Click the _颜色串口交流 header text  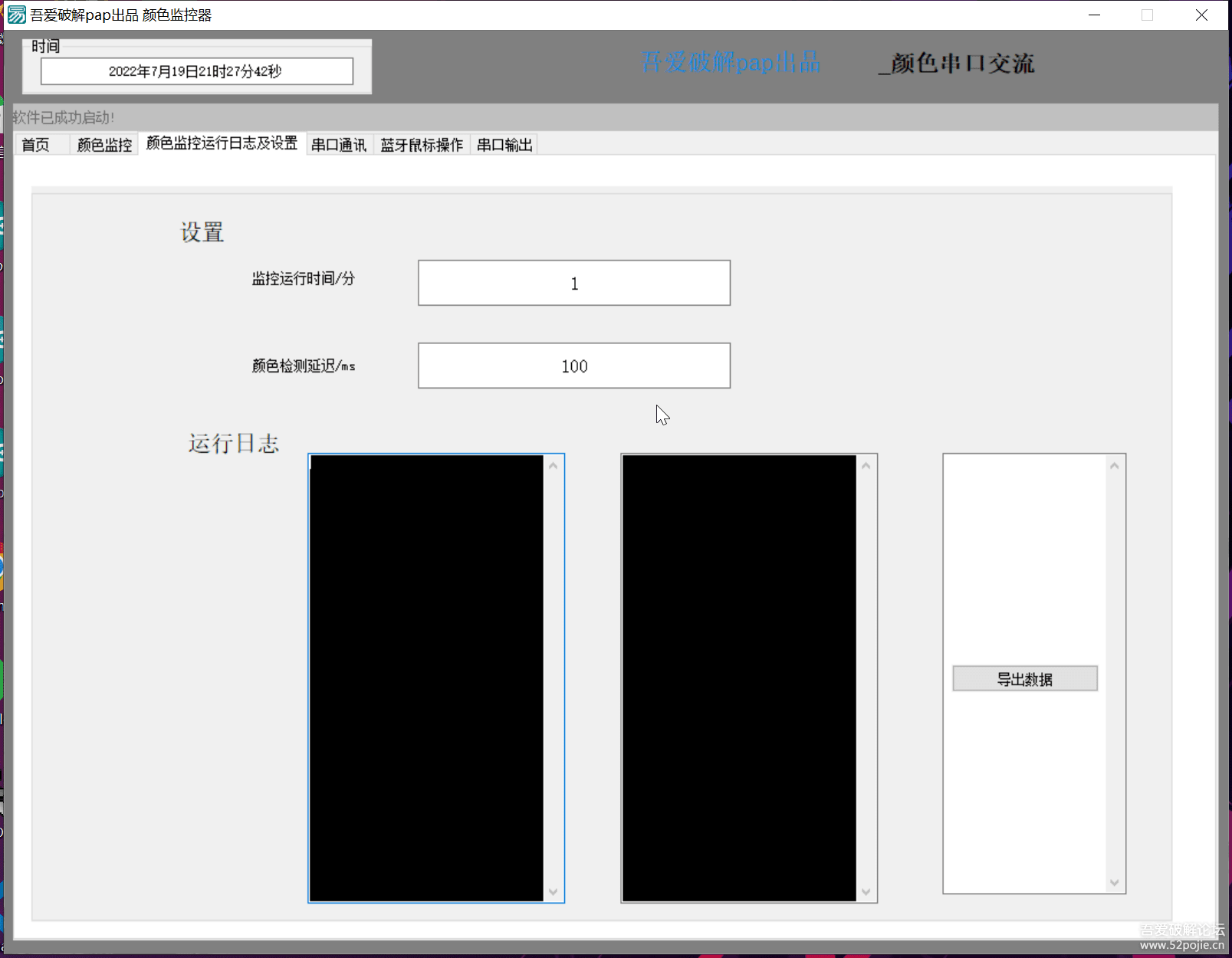[956, 63]
